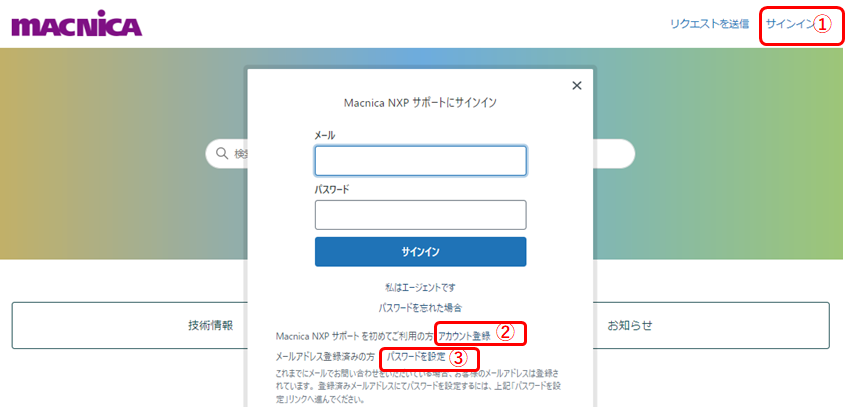Click the Macnica logo
This screenshot has height=407, width=845.
point(76,25)
